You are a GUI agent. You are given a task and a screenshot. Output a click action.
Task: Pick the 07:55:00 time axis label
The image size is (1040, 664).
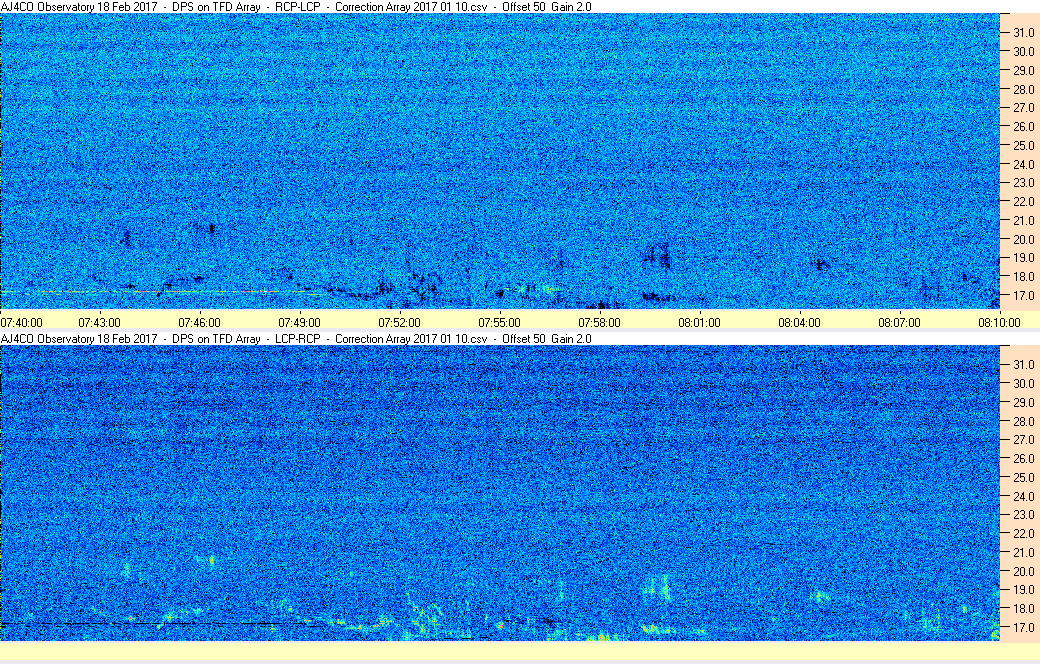(x=499, y=323)
